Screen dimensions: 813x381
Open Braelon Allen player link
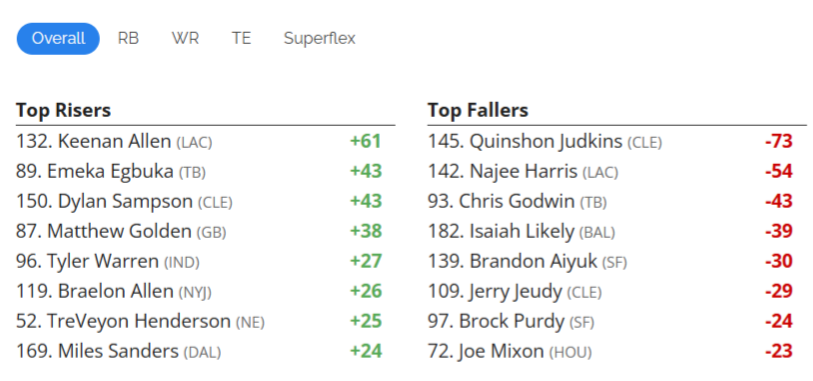click(x=116, y=291)
